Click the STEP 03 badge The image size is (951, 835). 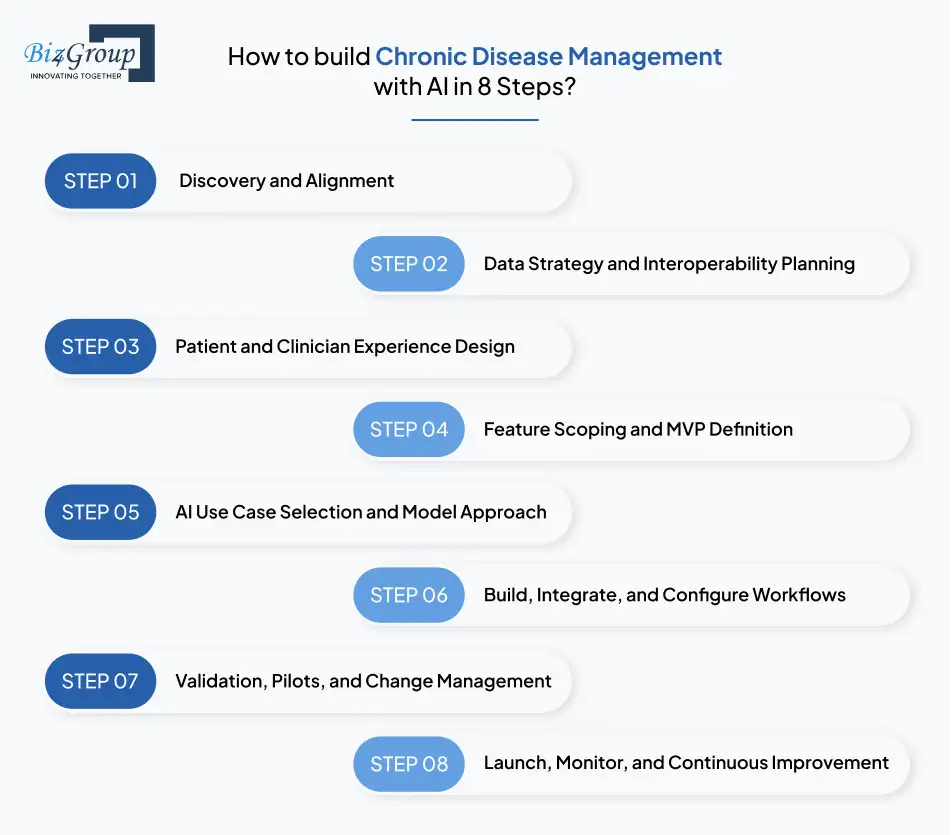(101, 346)
